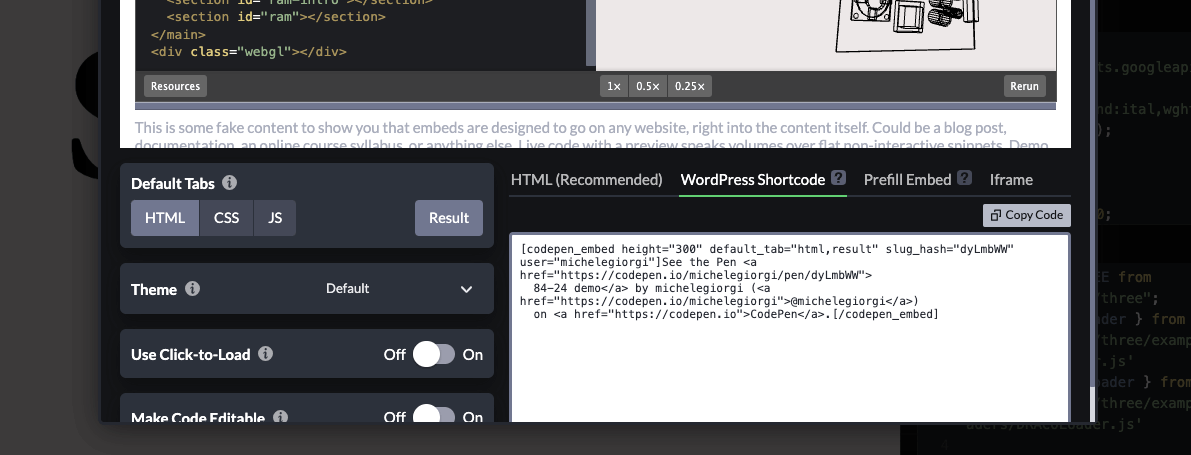Switch to Iframe tab

[x=1011, y=180]
